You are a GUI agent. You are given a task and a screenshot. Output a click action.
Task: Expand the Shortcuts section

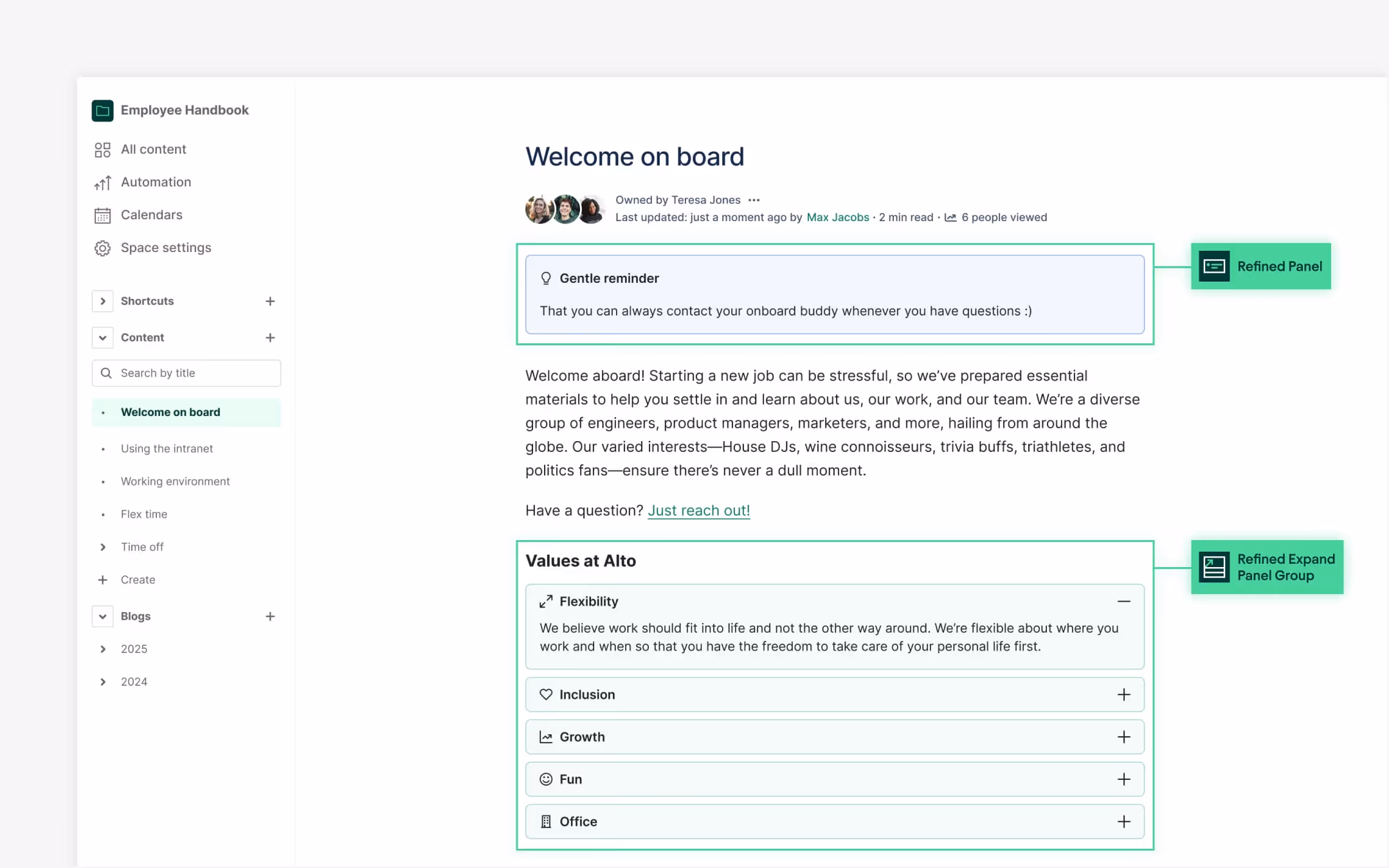pyautogui.click(x=103, y=301)
